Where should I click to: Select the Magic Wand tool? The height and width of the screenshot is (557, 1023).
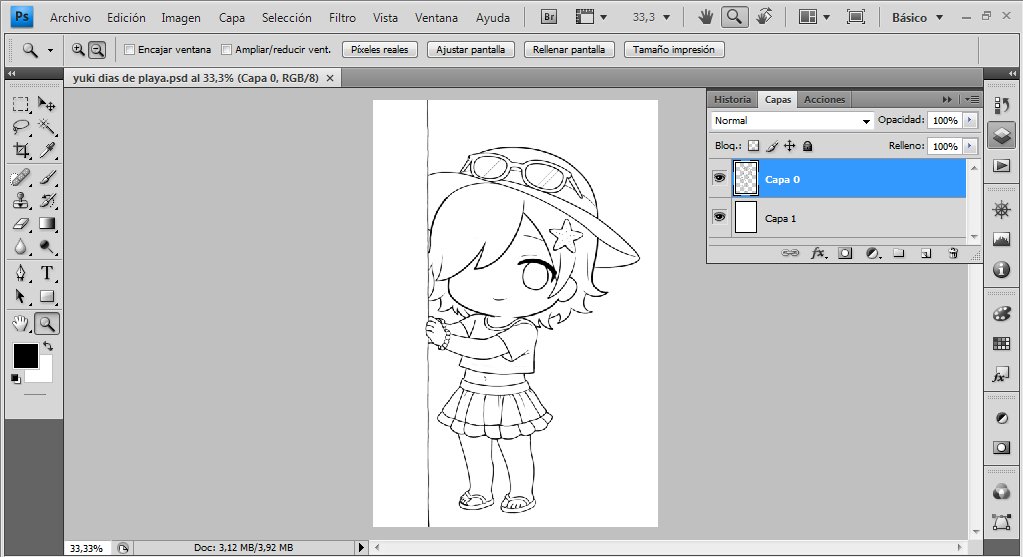pyautogui.click(x=46, y=127)
